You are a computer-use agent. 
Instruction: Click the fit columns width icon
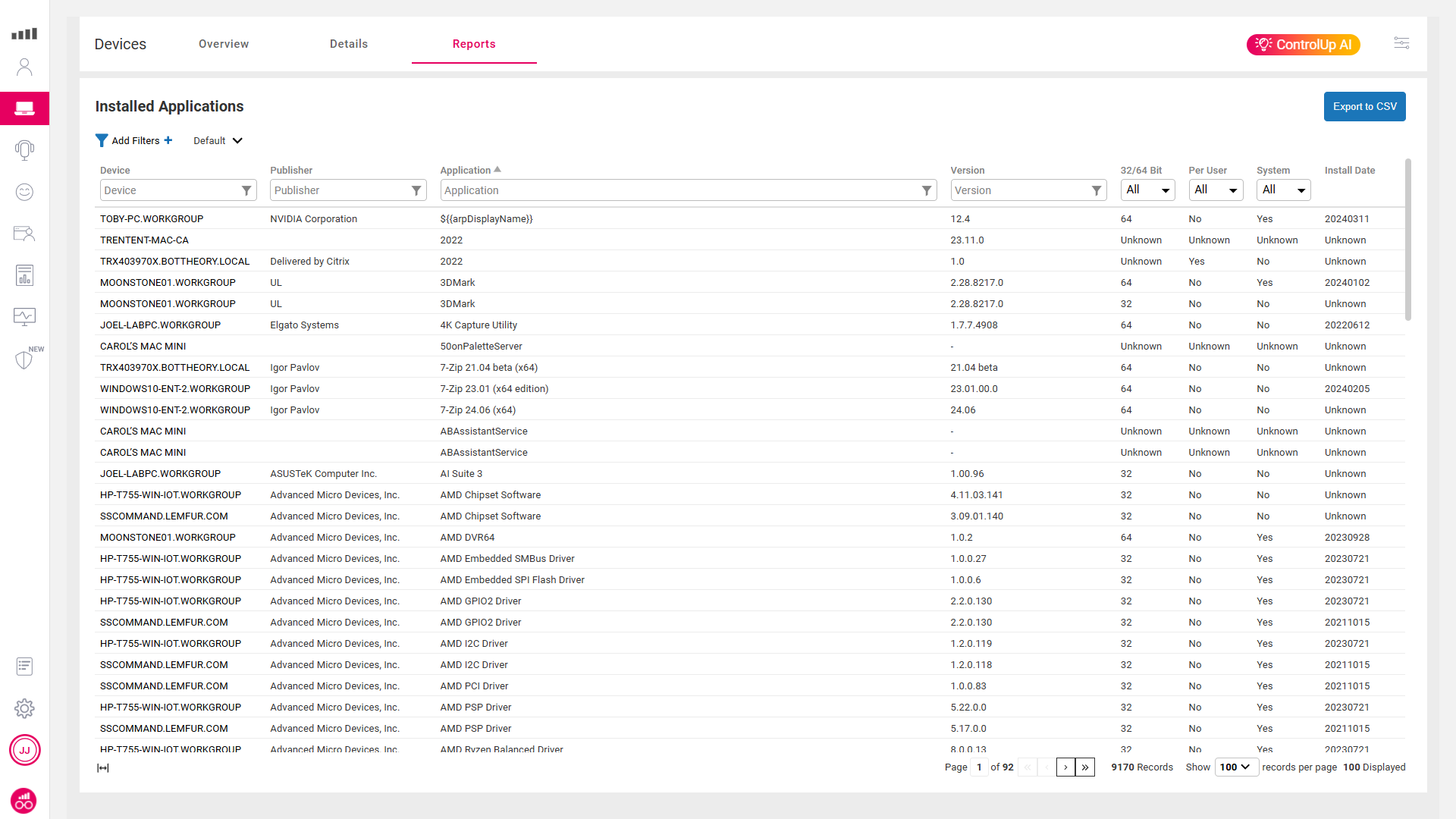[x=103, y=768]
